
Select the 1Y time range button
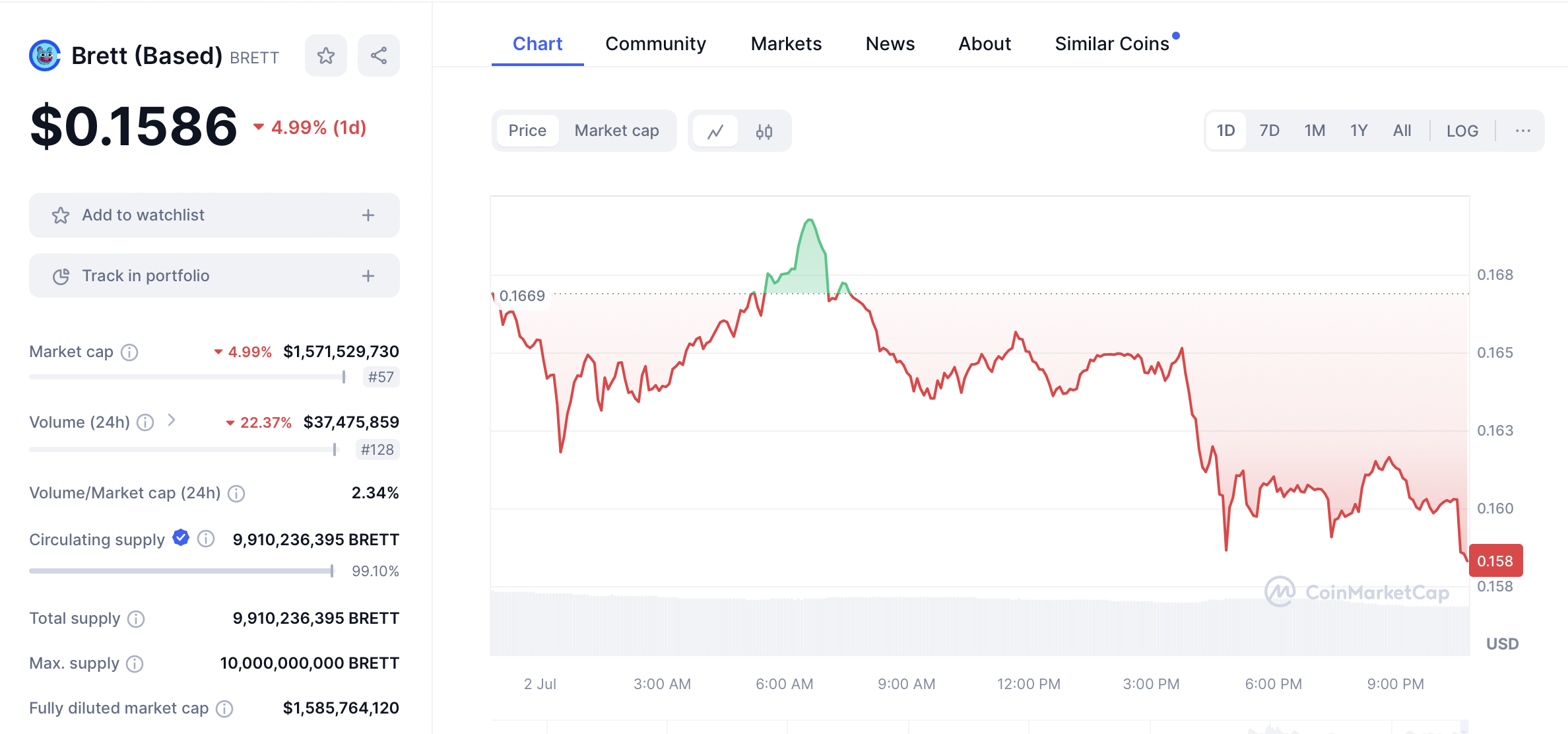coord(1358,131)
